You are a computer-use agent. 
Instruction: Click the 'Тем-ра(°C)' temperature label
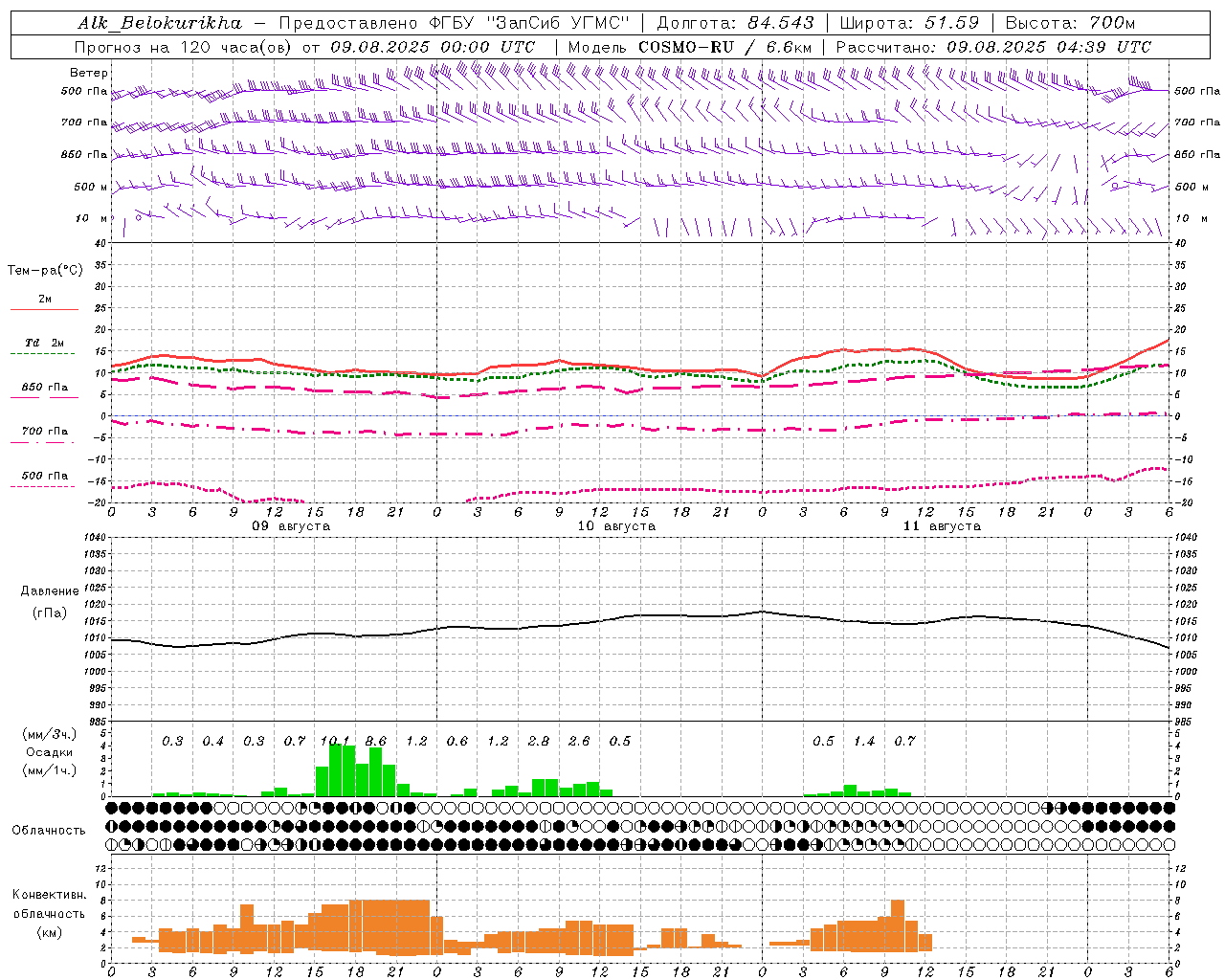[x=45, y=271]
